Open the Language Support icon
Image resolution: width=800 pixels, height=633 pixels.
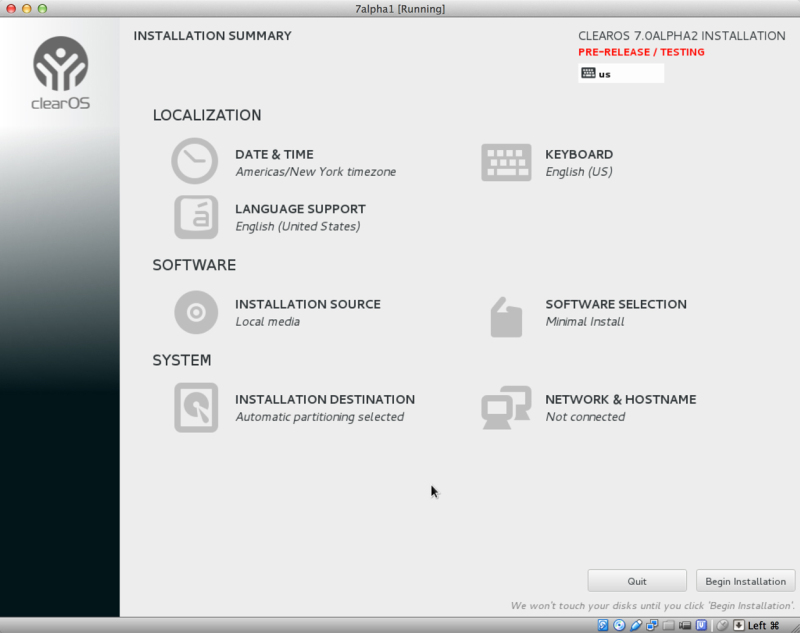coord(196,217)
